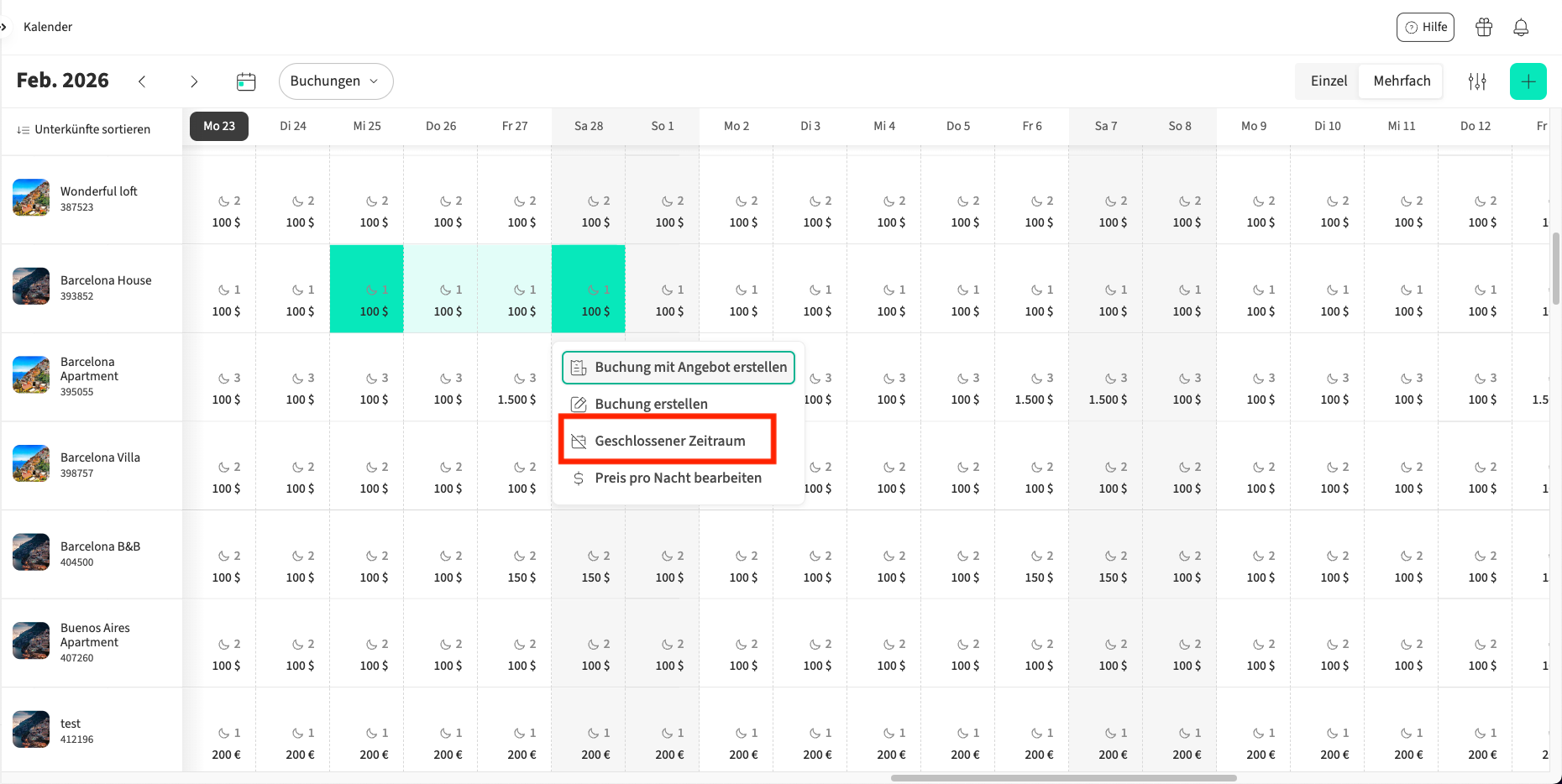The width and height of the screenshot is (1562, 784).
Task: Choose Geschlossener Zeitraum from context menu
Action: click(x=668, y=441)
